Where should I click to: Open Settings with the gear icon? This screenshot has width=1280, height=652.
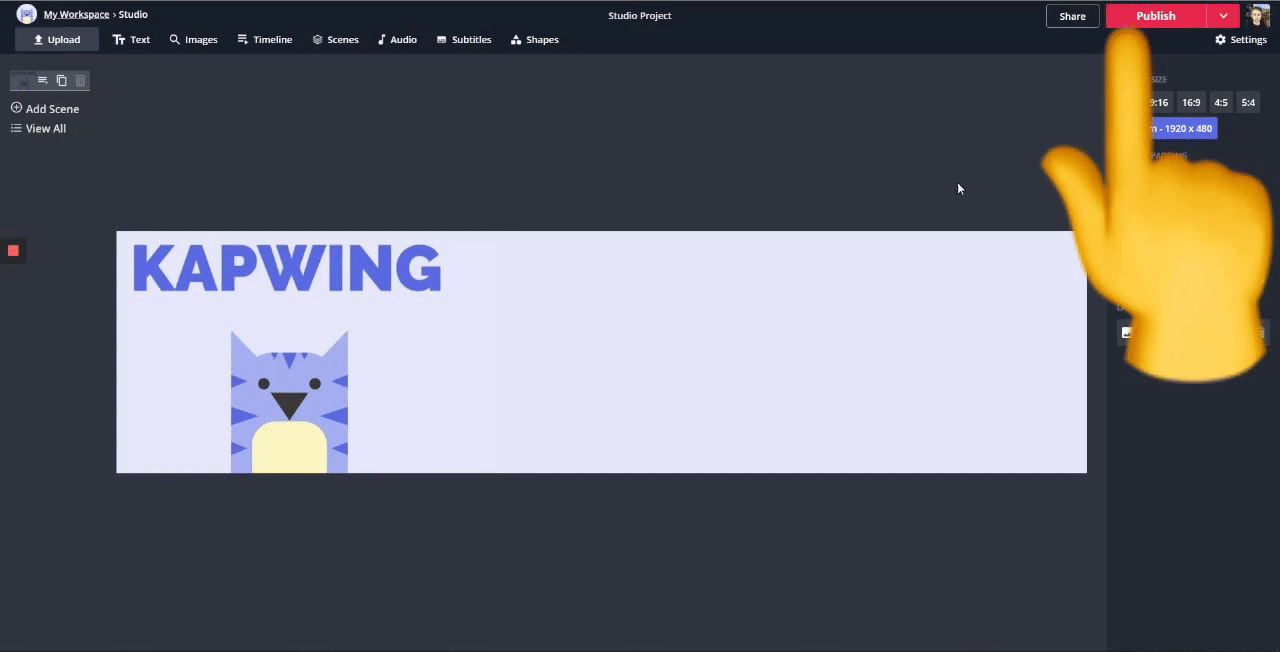point(1240,40)
